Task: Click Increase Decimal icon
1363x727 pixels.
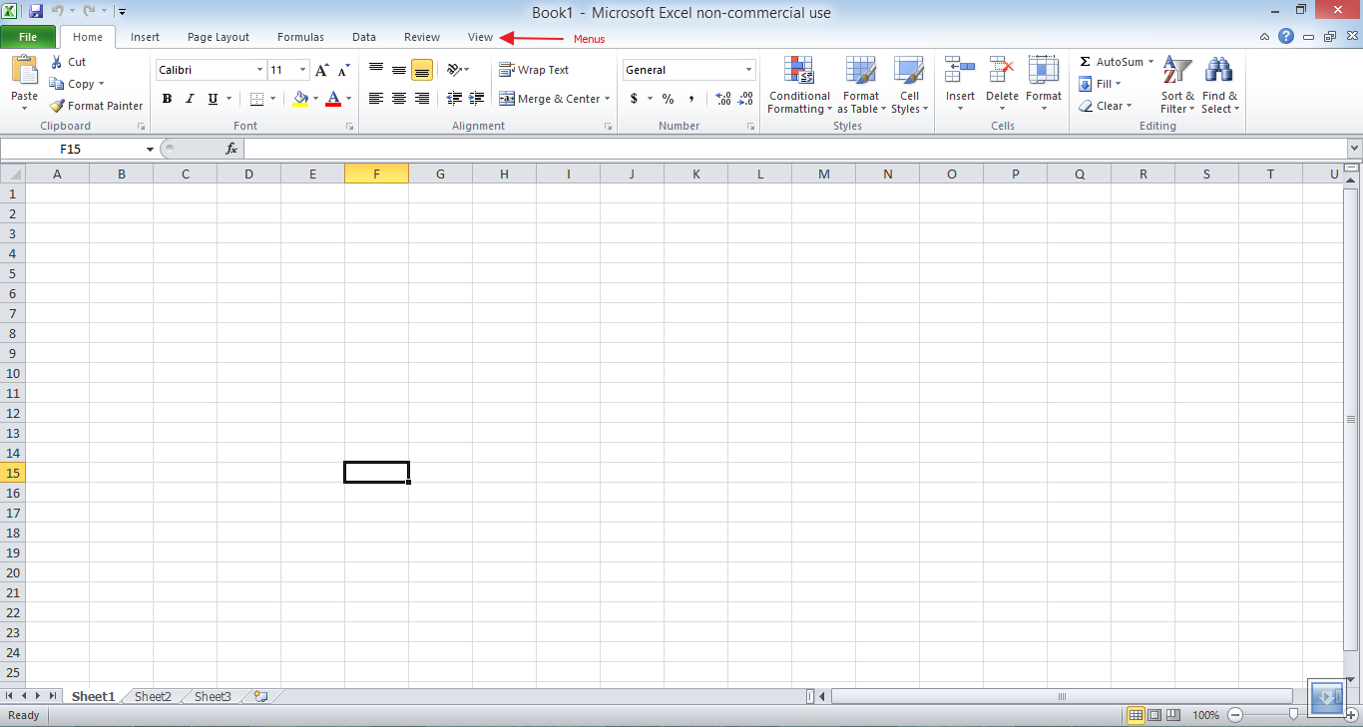Action: point(721,98)
